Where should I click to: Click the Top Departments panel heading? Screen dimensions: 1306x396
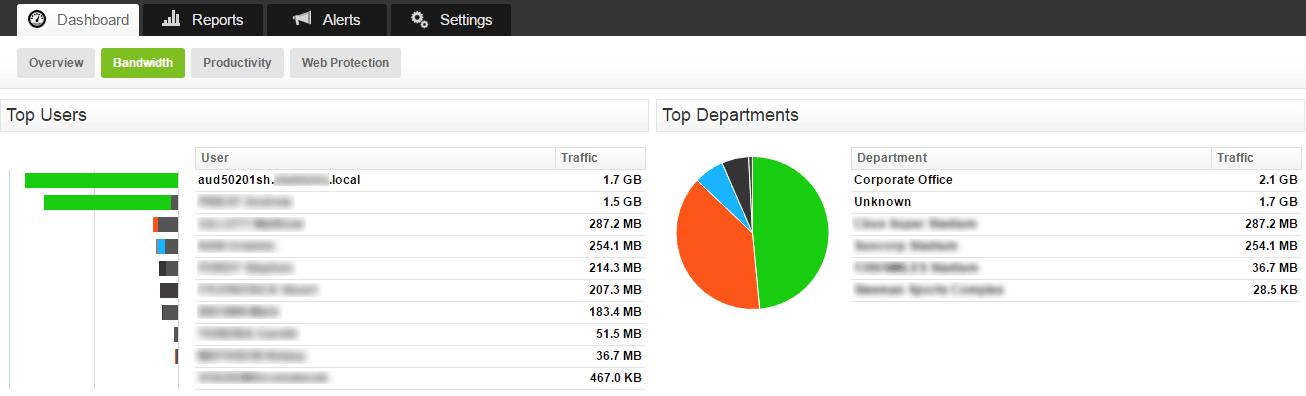tap(730, 115)
